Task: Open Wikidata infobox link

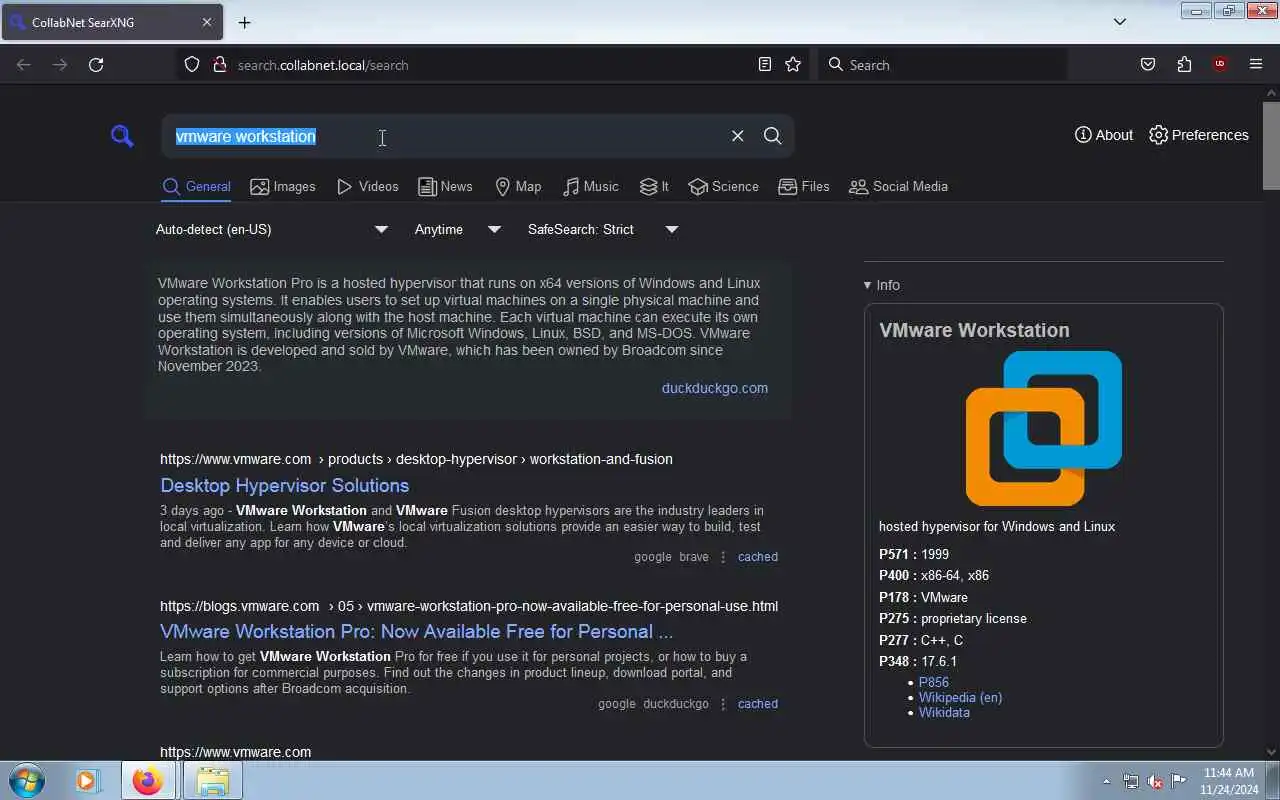Action: coord(944,712)
